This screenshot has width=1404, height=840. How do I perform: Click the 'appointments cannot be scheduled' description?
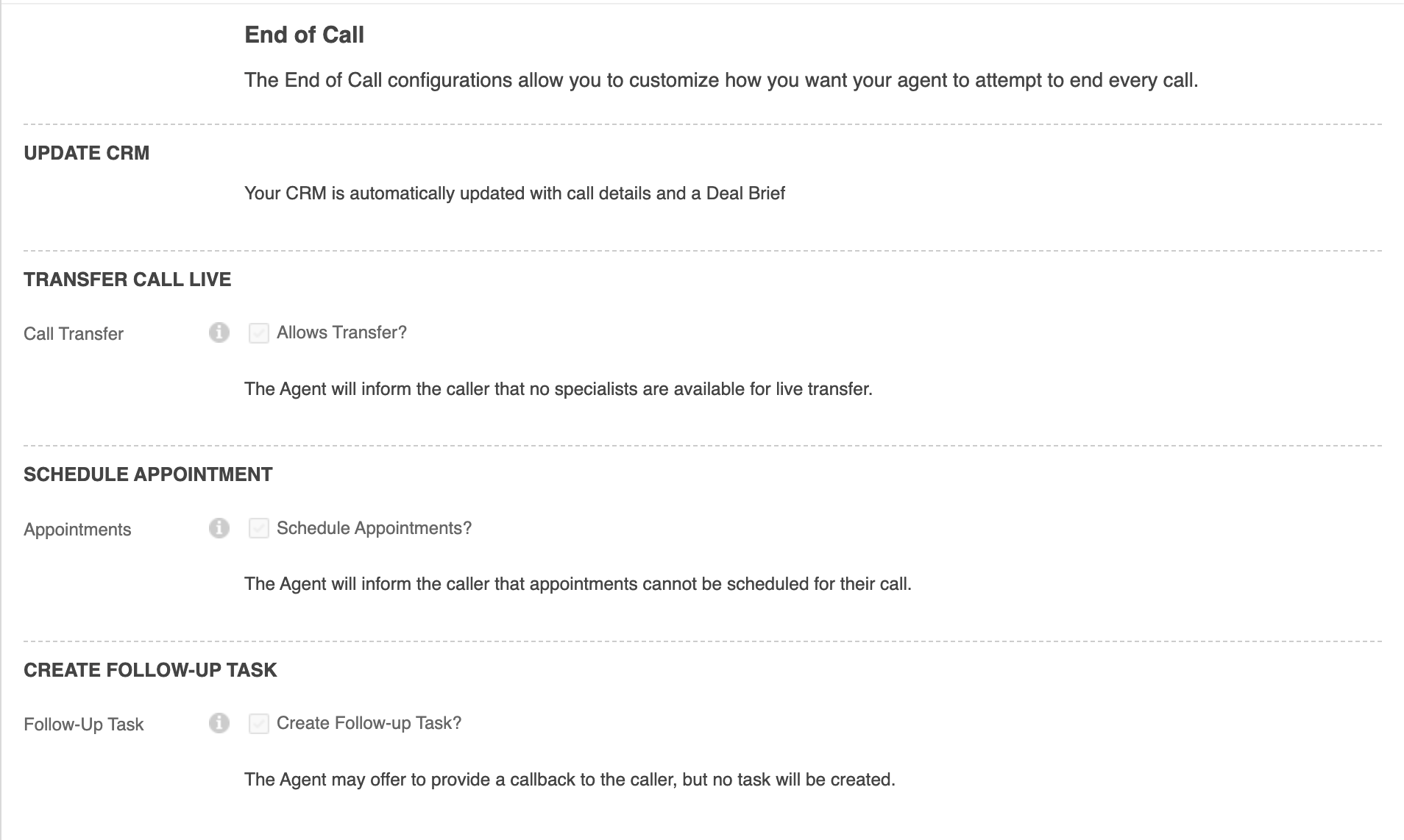pos(578,584)
